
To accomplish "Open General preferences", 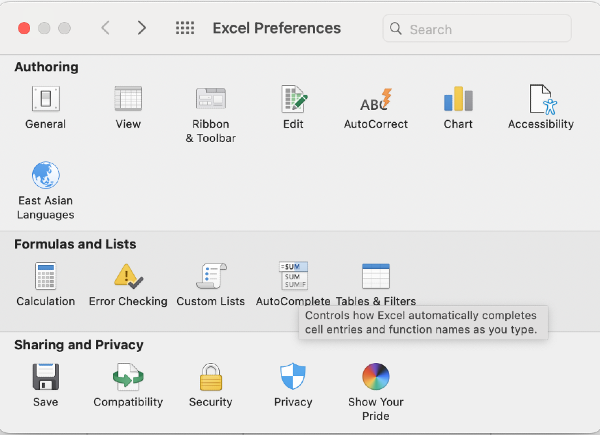I will coord(45,100).
